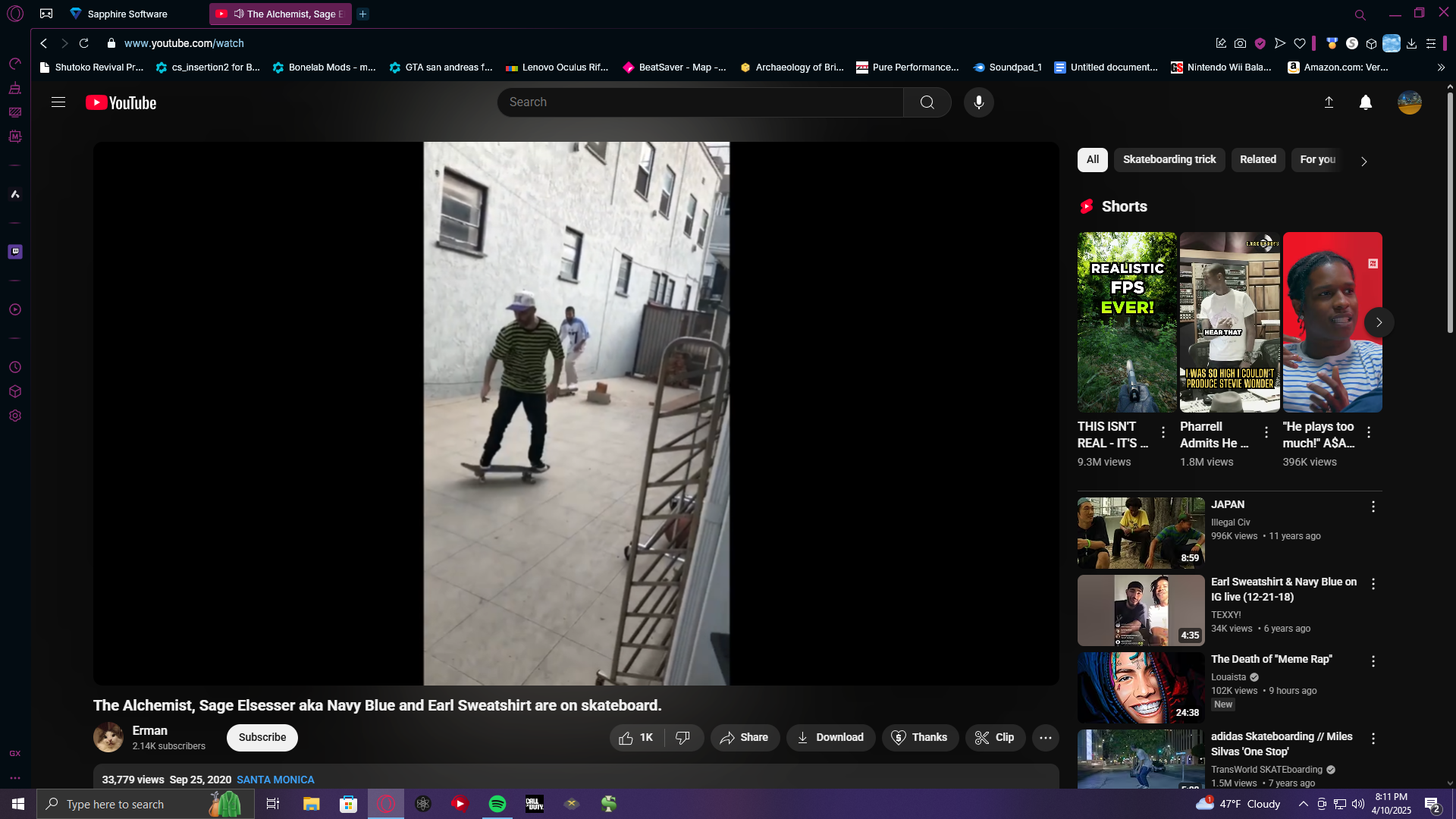Select the Skateboarding trick filter chip

coord(1169,159)
